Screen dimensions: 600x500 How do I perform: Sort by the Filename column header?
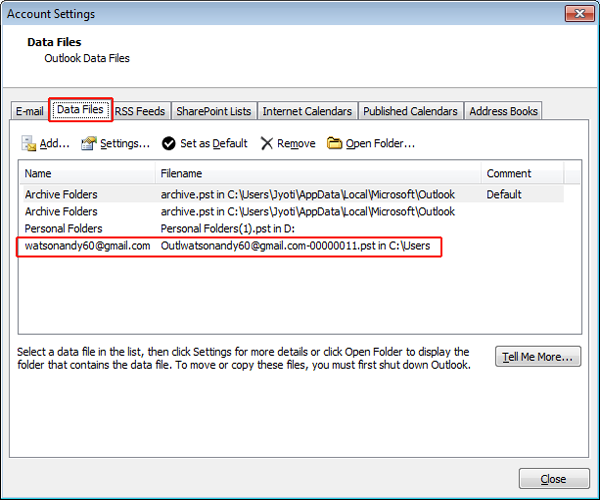(318, 173)
